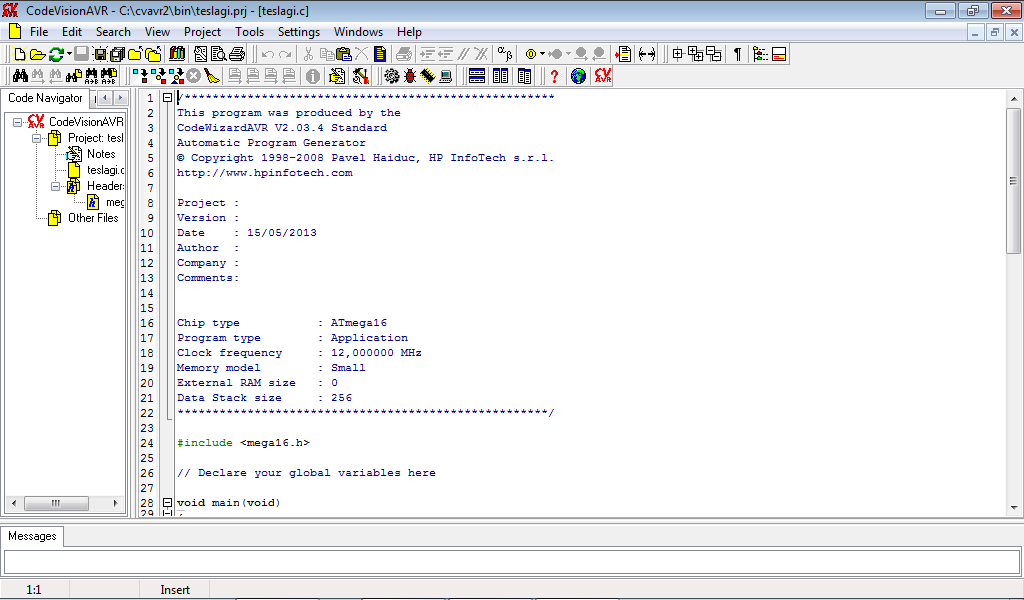Click the green reload arrows icon
Screen dimensions: 1024x600
tap(56, 54)
